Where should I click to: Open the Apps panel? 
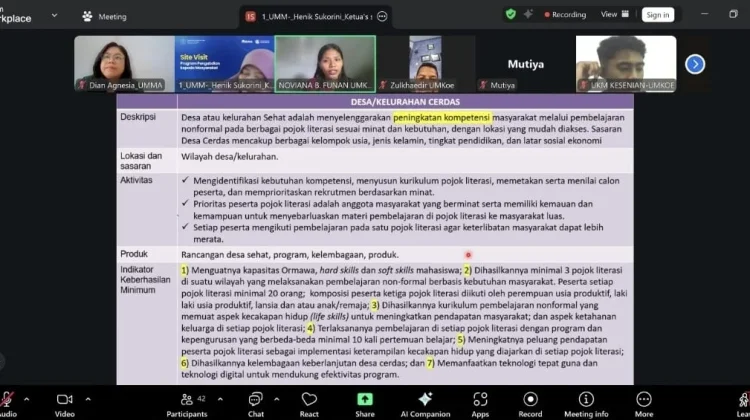pos(480,404)
